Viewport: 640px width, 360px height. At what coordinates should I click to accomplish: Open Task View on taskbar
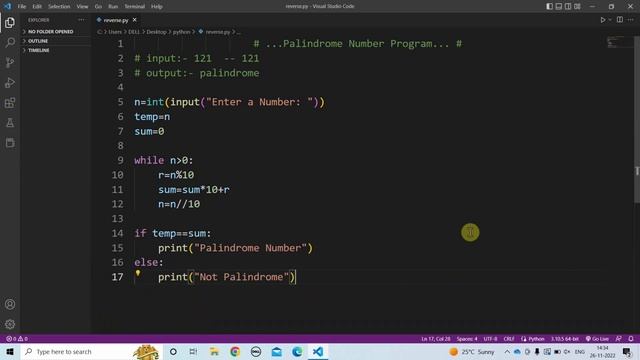tap(193, 351)
